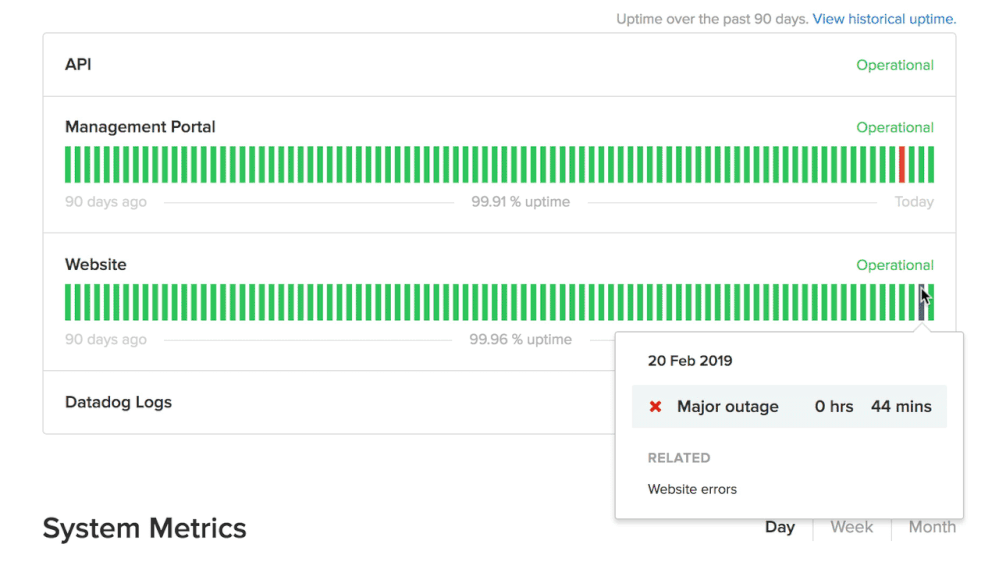Viewport: 999px width, 562px height.
Task: Click the red outage bar in Management Portal
Action: [x=902, y=164]
